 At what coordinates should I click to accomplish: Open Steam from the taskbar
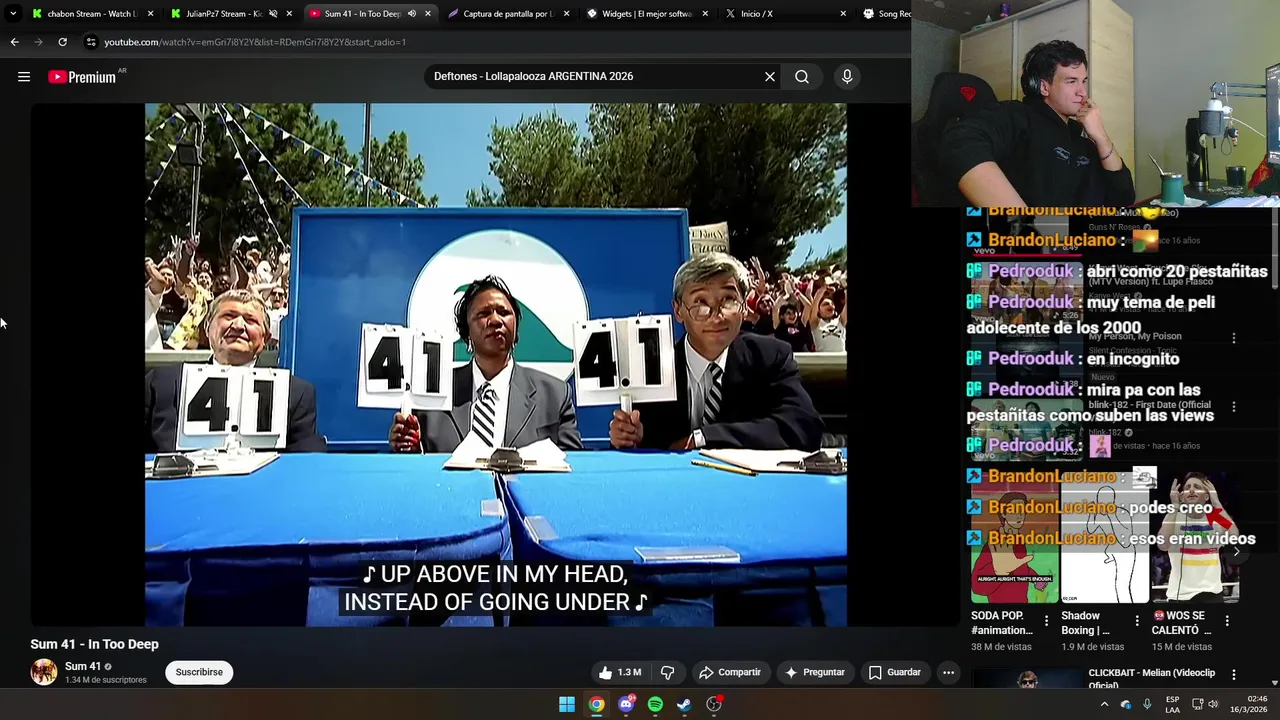coord(684,704)
